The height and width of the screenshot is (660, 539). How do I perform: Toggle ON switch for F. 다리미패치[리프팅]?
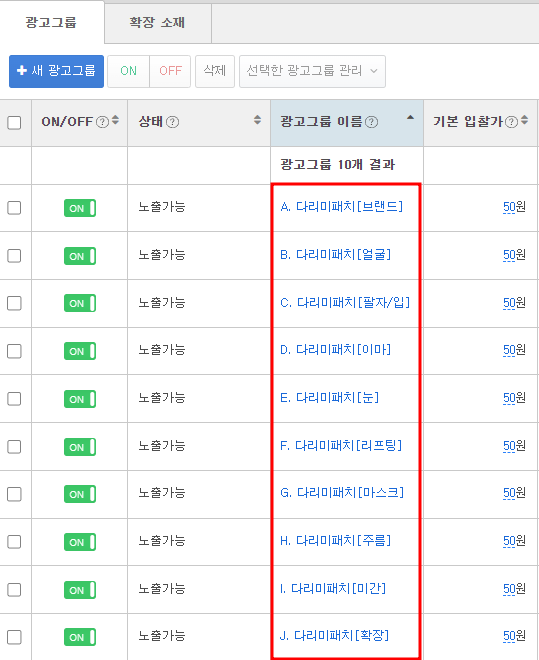pos(80,447)
